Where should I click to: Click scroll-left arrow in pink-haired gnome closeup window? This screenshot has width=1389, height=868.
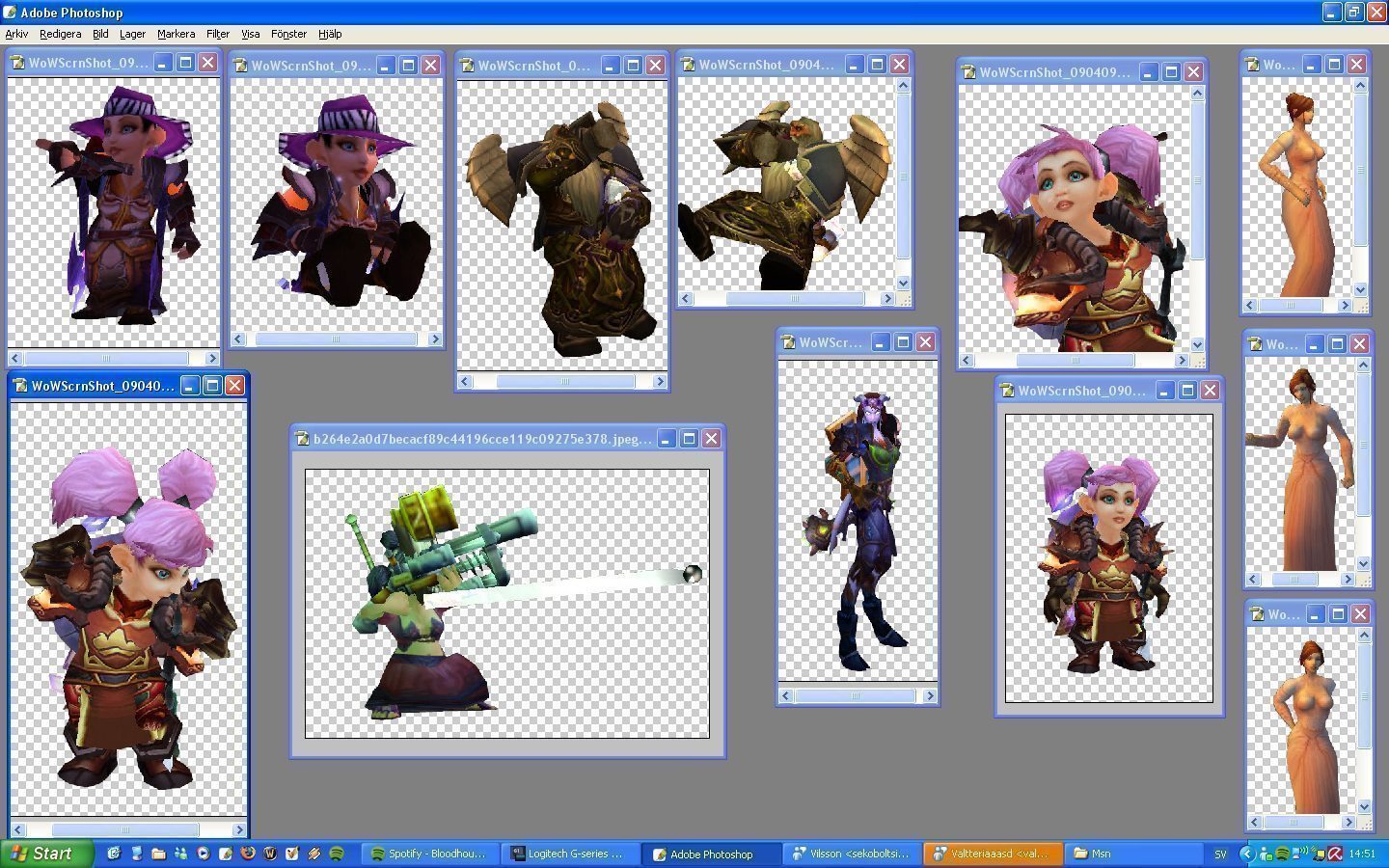pos(967,360)
